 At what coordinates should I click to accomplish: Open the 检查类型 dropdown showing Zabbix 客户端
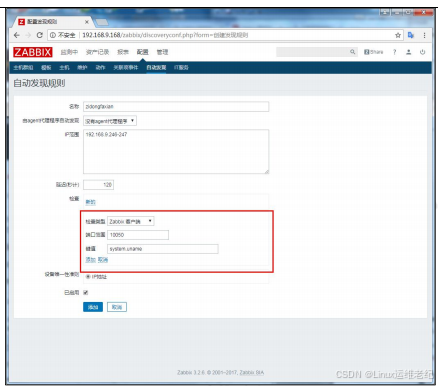click(131, 221)
